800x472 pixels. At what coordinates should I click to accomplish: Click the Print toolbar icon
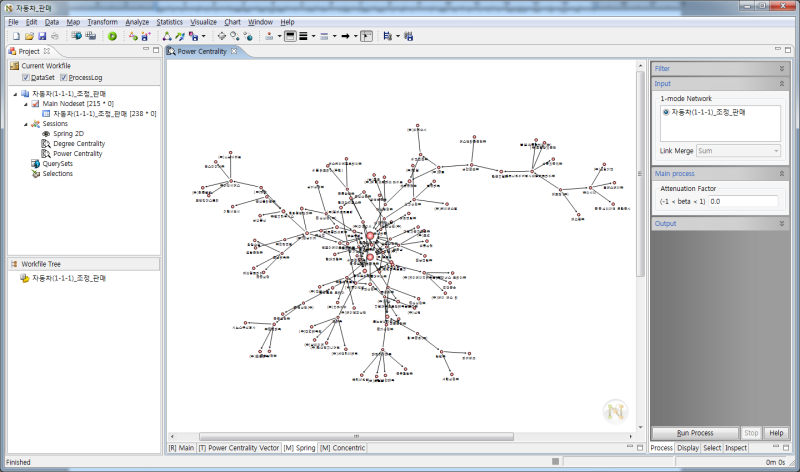pyautogui.click(x=55, y=36)
